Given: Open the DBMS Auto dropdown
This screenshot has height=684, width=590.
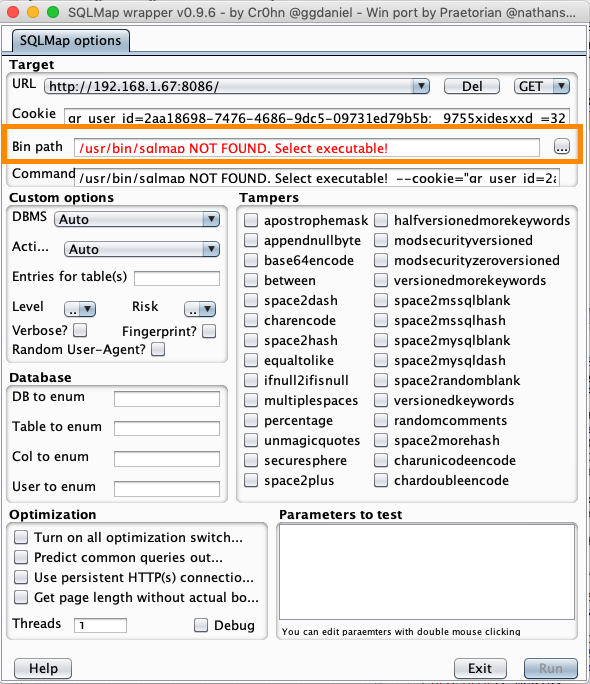Looking at the screenshot, I should click(x=137, y=219).
